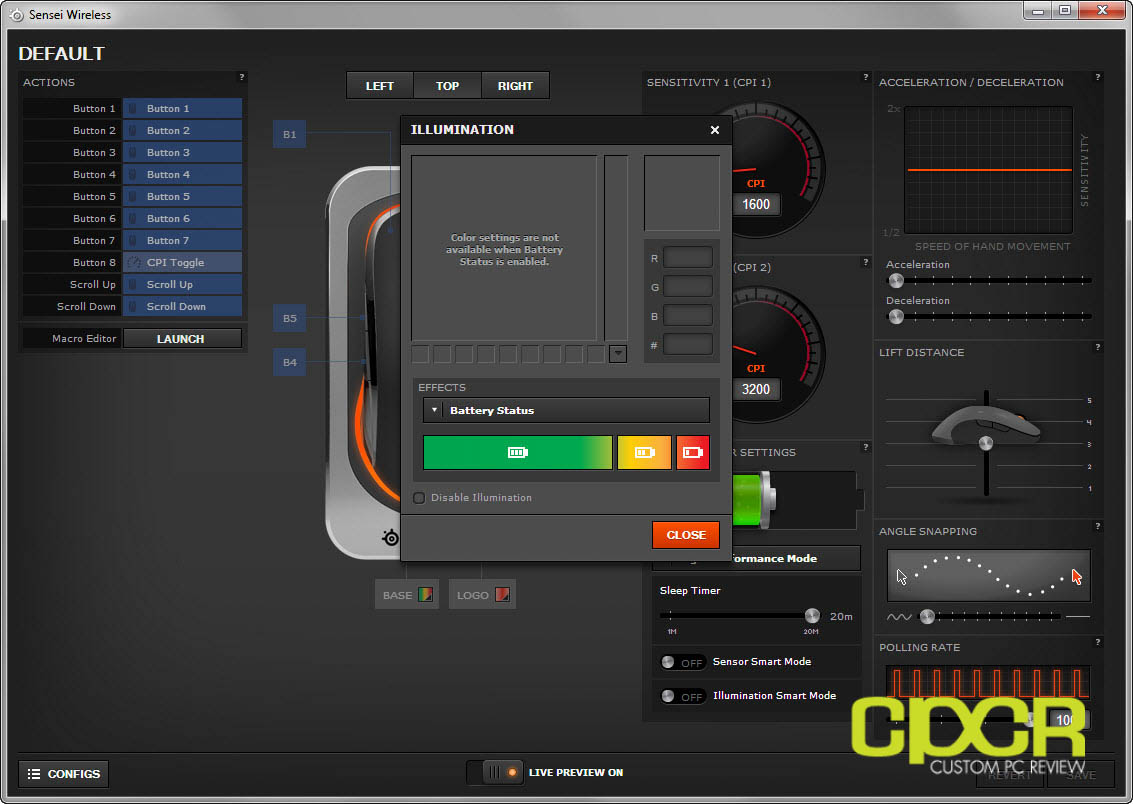Viewport: 1133px width, 804px height.
Task: Expand the color palette swatch dropdown arrow
Action: click(x=618, y=354)
